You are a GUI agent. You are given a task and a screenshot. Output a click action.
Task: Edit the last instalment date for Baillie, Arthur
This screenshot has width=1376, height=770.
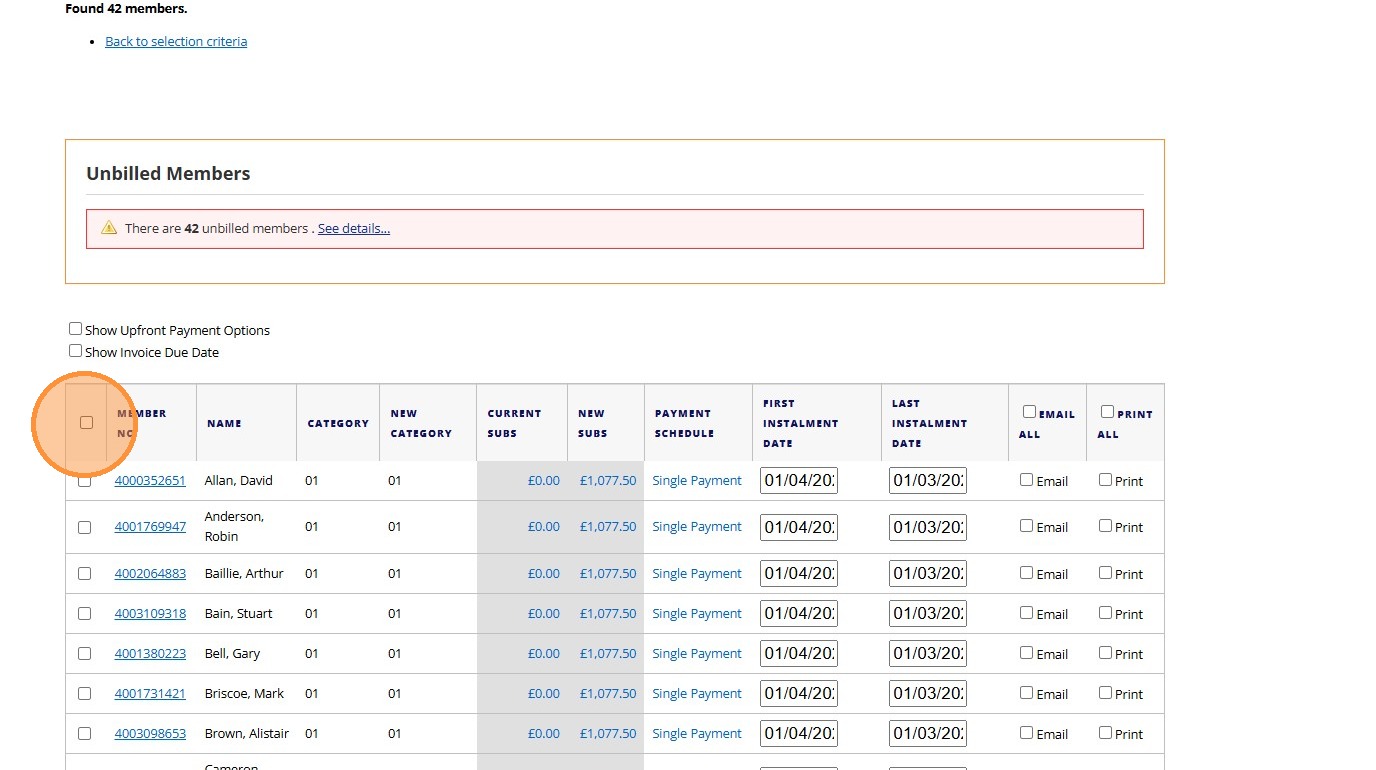(928, 573)
